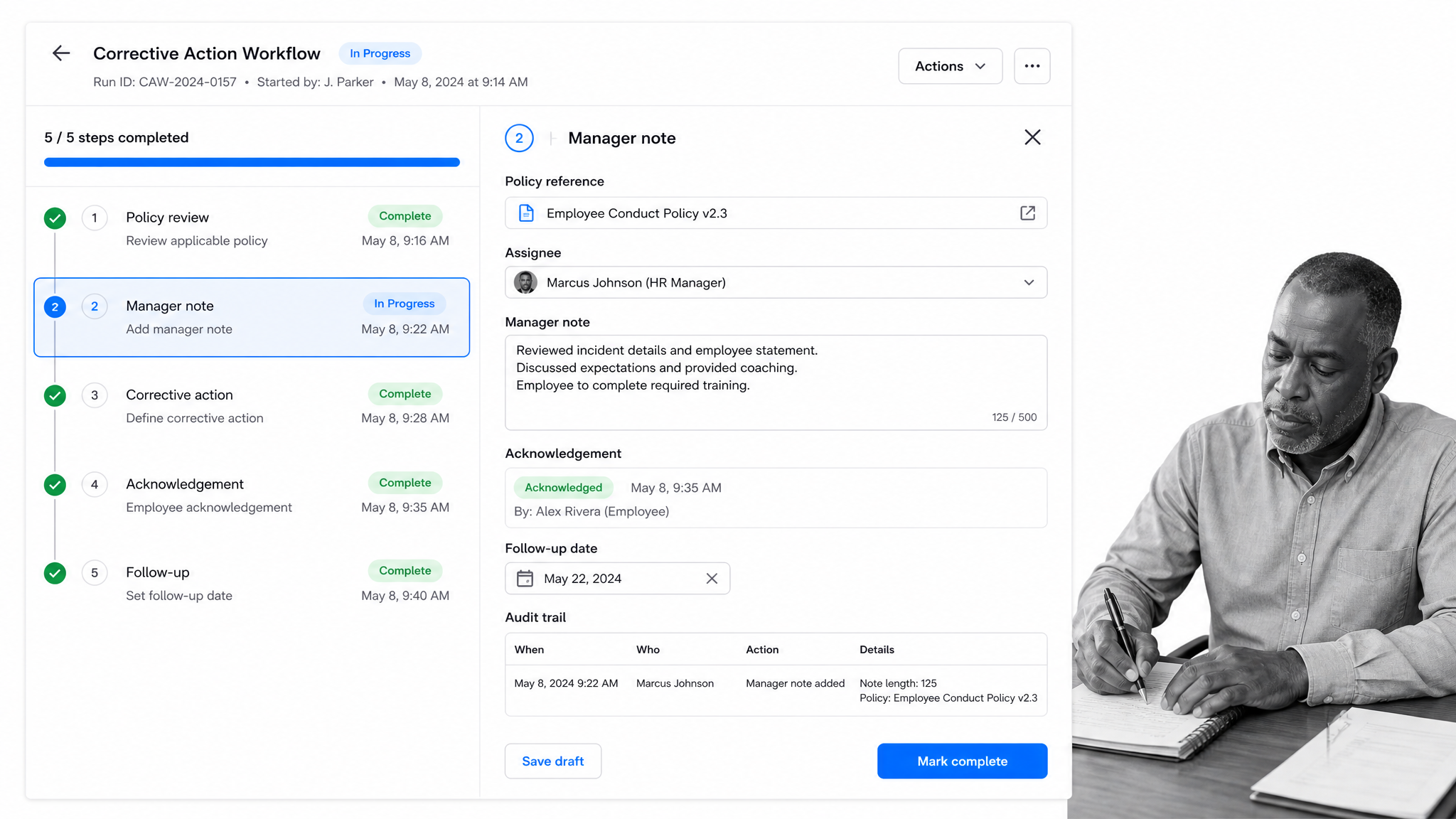Screen dimensions: 1456x819
Task: Click 'Note length: 125' audit detail
Action: pos(898,683)
